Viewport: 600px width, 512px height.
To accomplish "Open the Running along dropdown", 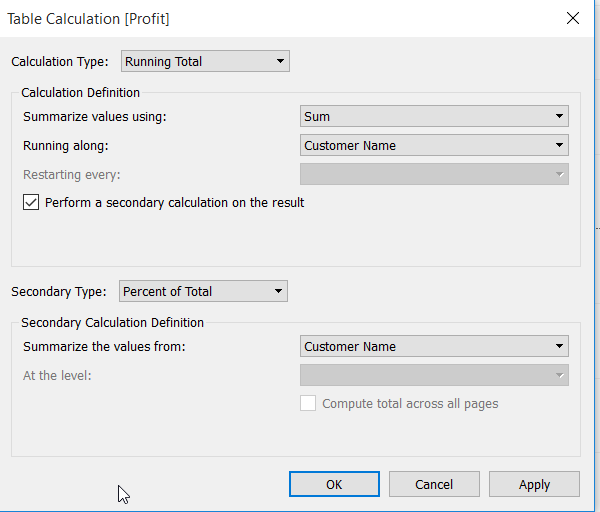I will click(x=434, y=145).
